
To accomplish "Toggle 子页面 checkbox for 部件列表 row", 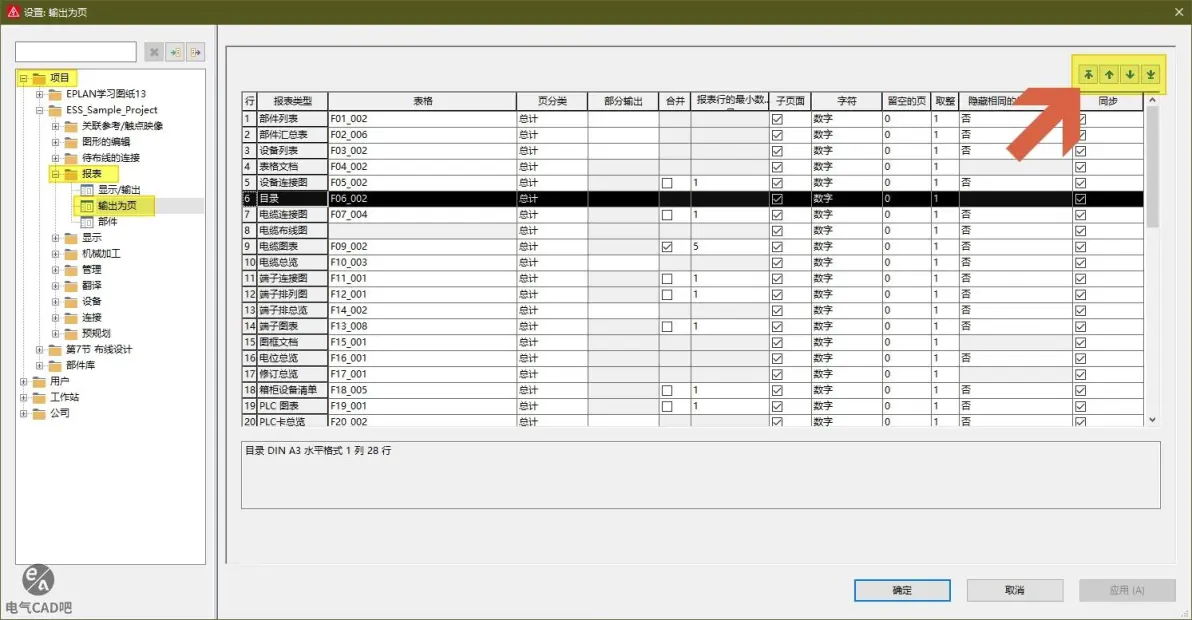I will (777, 119).
